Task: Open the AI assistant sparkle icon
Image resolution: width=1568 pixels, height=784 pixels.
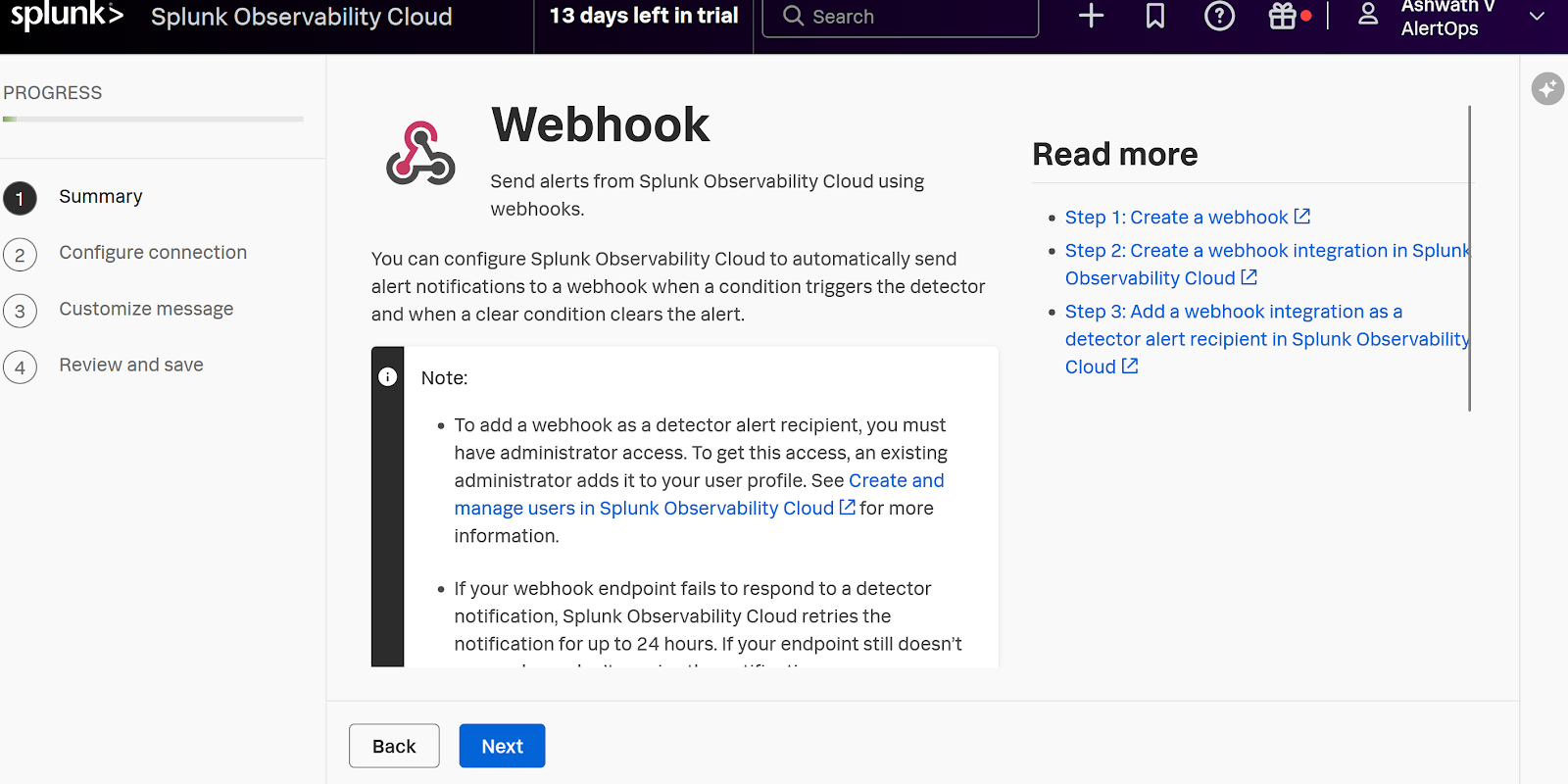Action: (1547, 89)
